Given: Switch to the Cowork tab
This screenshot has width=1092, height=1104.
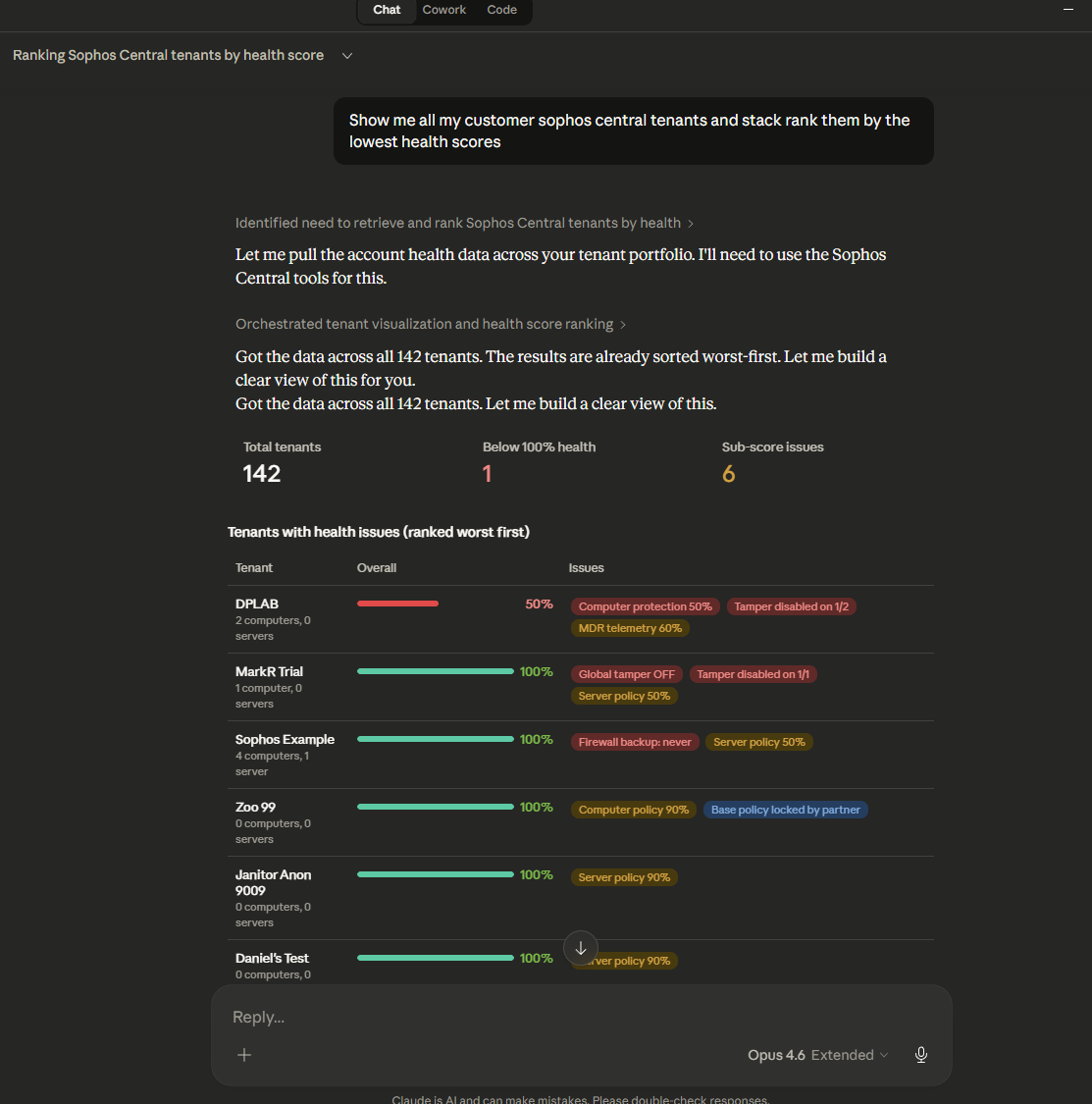Looking at the screenshot, I should tap(444, 10).
